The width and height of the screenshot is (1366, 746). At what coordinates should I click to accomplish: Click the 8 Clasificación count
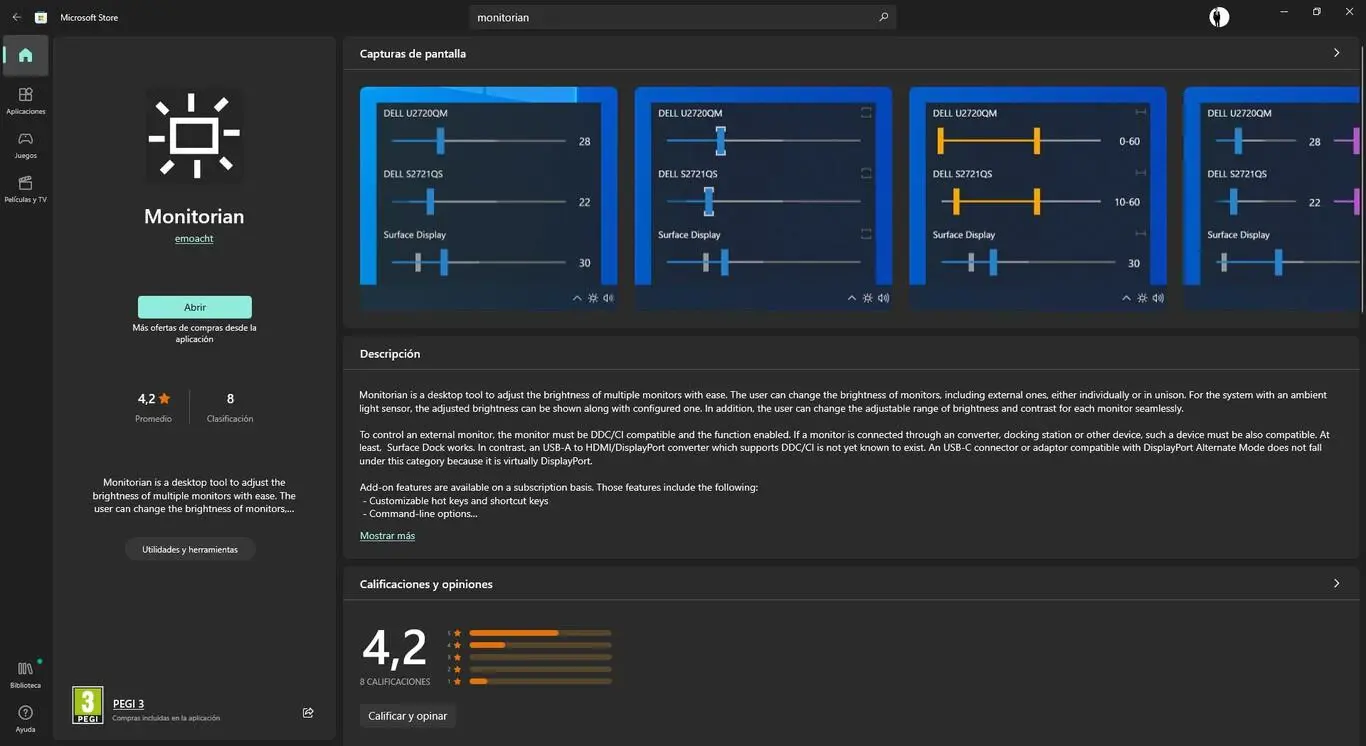[230, 406]
